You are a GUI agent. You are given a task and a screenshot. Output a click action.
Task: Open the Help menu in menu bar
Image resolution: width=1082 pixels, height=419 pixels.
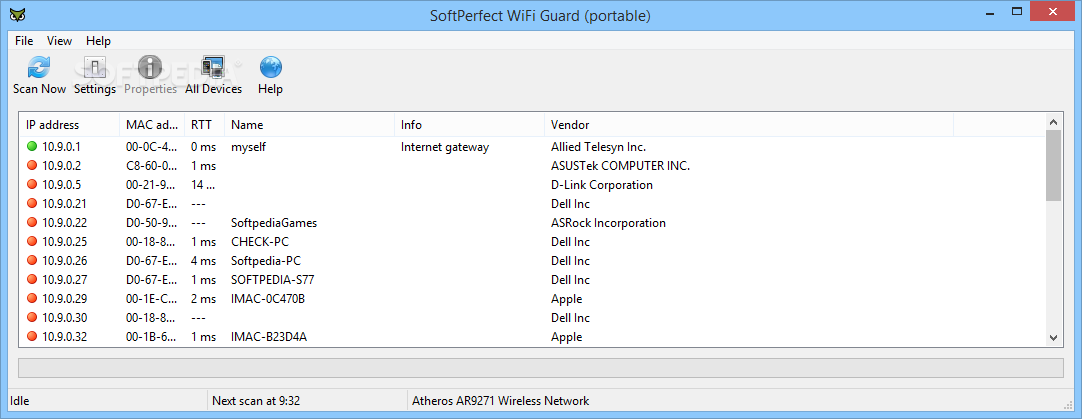pyautogui.click(x=98, y=41)
